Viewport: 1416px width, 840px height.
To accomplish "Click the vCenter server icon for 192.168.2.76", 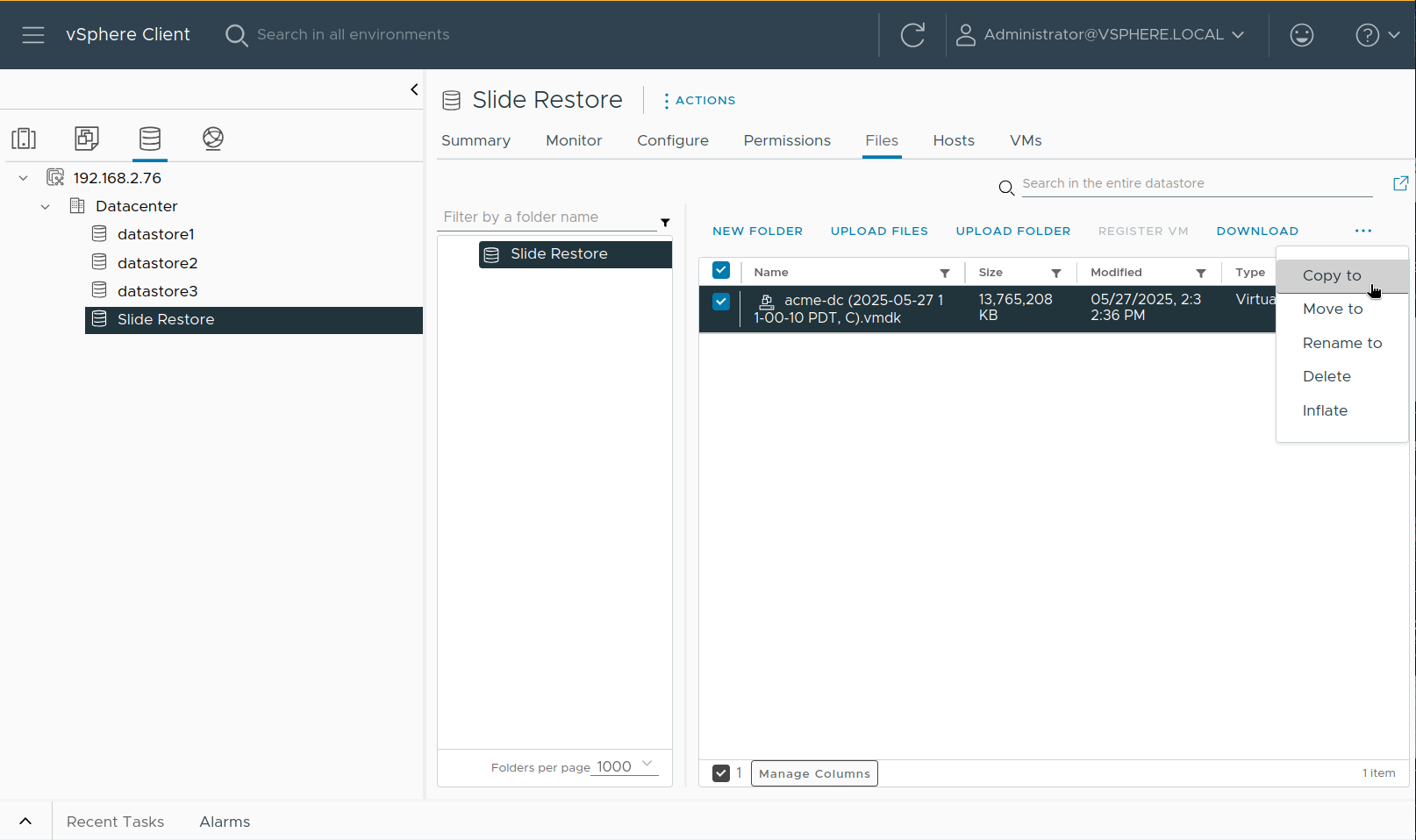I will (x=55, y=178).
